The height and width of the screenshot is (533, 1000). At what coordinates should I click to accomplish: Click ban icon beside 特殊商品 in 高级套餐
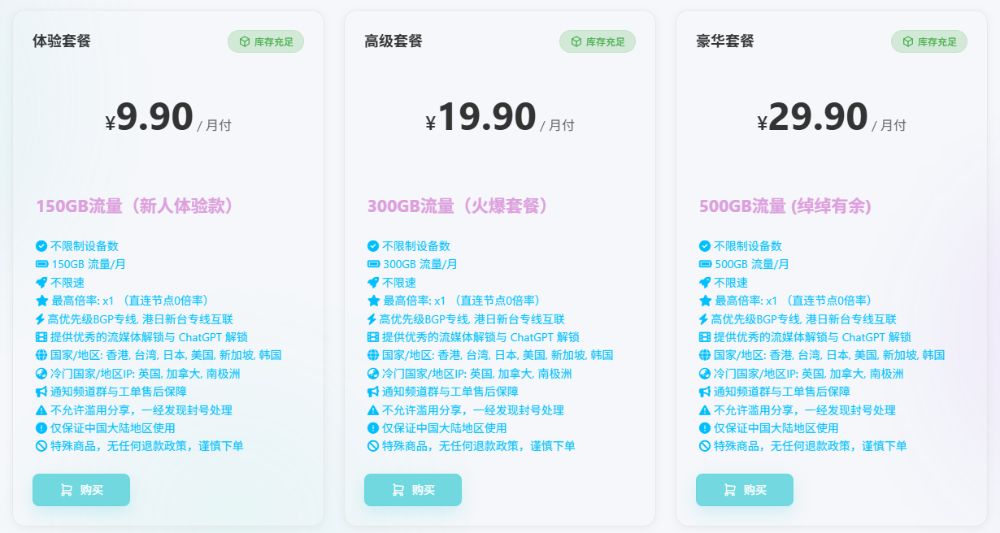coord(373,446)
